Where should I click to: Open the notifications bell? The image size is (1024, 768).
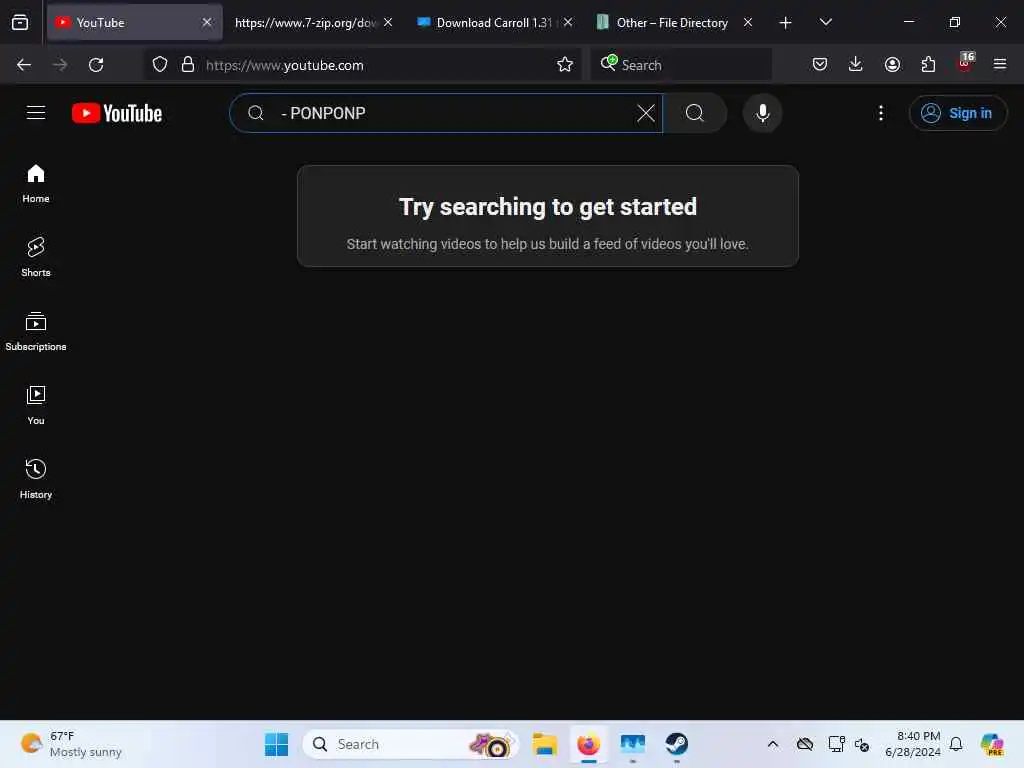(956, 744)
